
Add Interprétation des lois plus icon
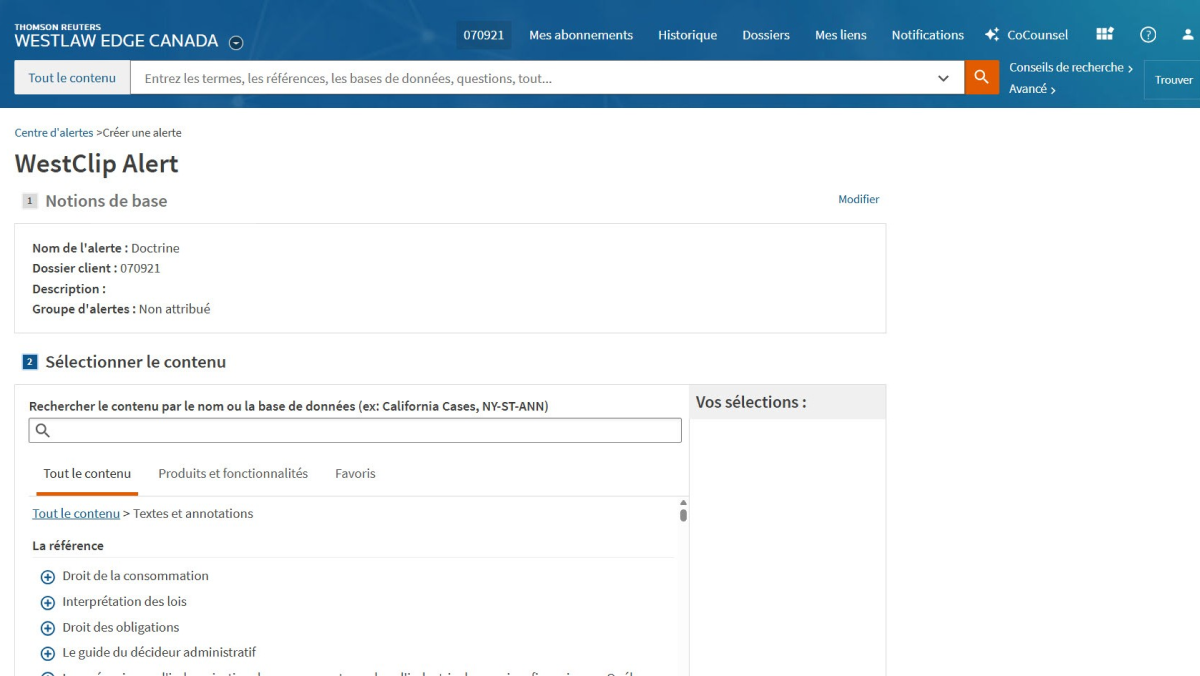[x=47, y=603]
